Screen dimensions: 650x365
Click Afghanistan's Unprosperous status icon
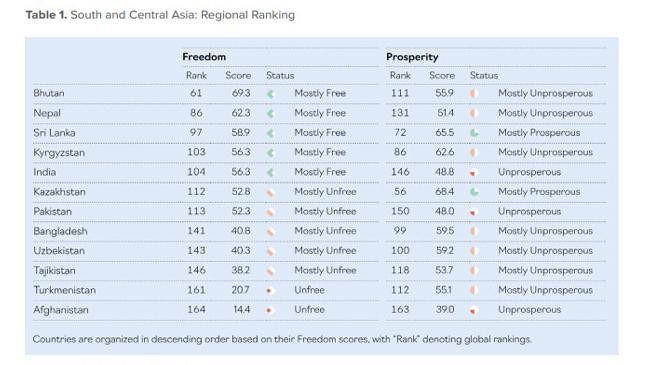[x=473, y=311]
